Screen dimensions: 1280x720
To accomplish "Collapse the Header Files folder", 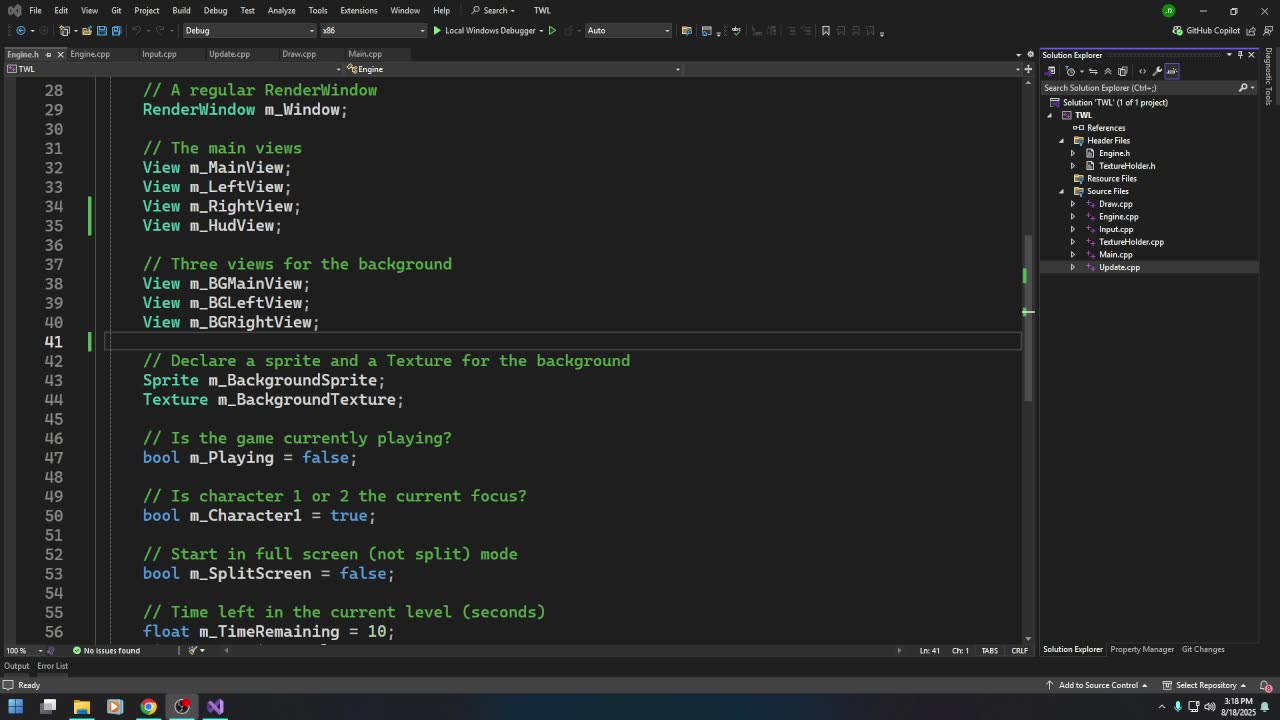I will pyautogui.click(x=1062, y=141).
